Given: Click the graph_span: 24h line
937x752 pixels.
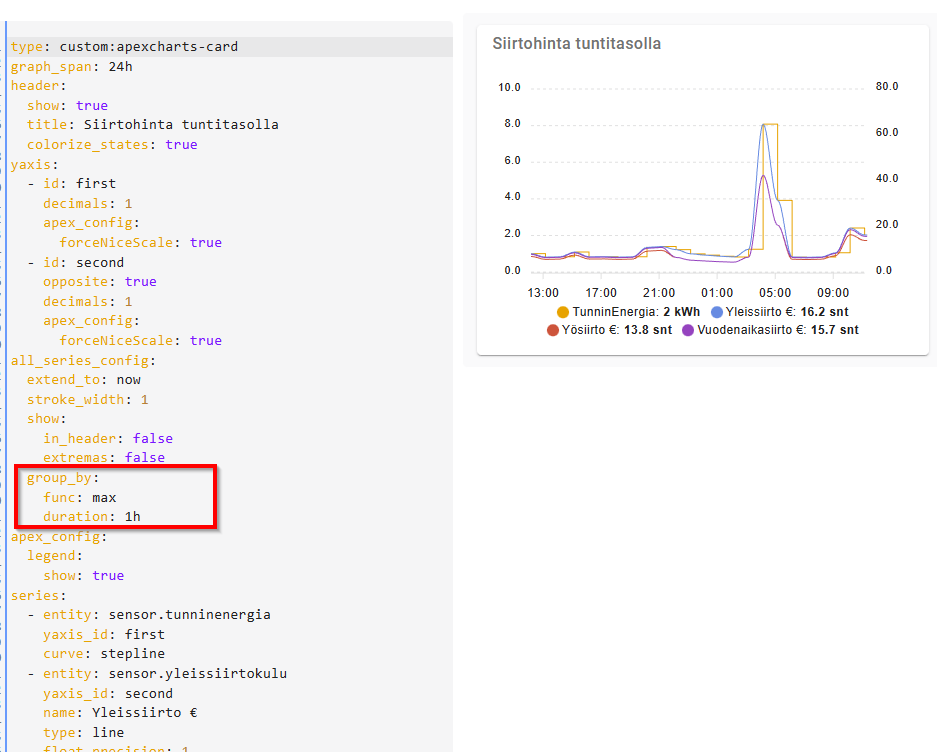Looking at the screenshot, I should [x=71, y=67].
